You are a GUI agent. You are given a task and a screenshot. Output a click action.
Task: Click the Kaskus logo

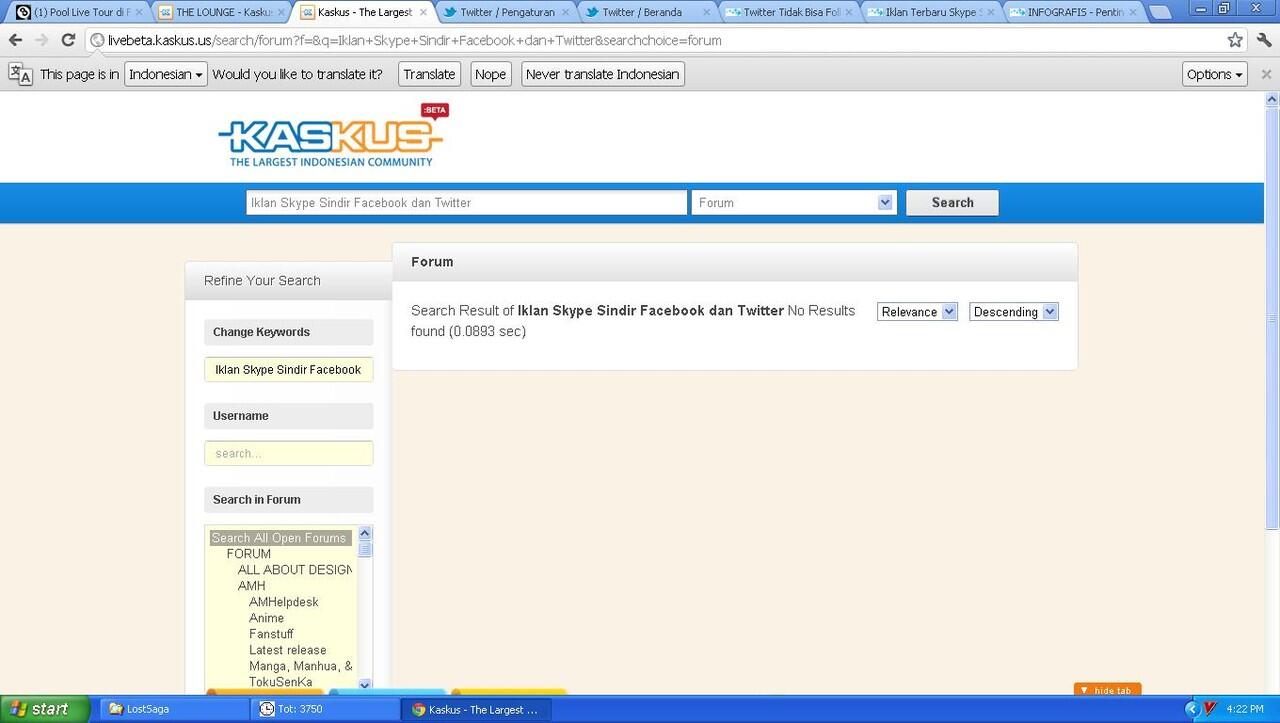[332, 136]
